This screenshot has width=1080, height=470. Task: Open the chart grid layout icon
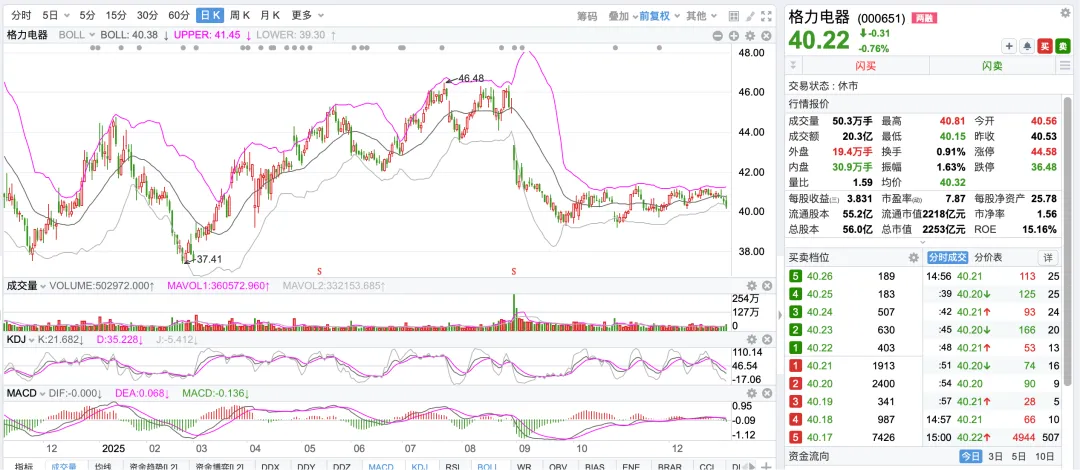(734, 16)
